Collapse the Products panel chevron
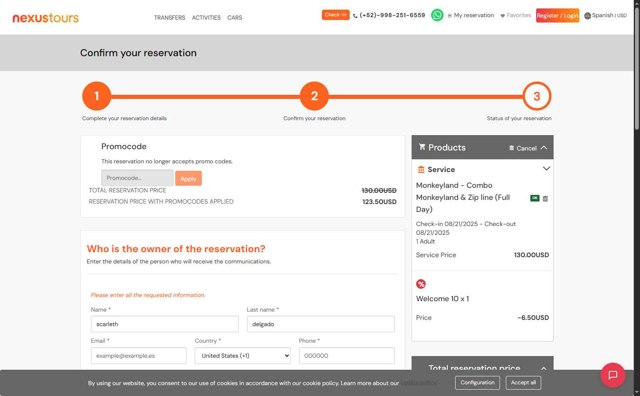Viewport: 640px width, 396px height. pos(544,147)
